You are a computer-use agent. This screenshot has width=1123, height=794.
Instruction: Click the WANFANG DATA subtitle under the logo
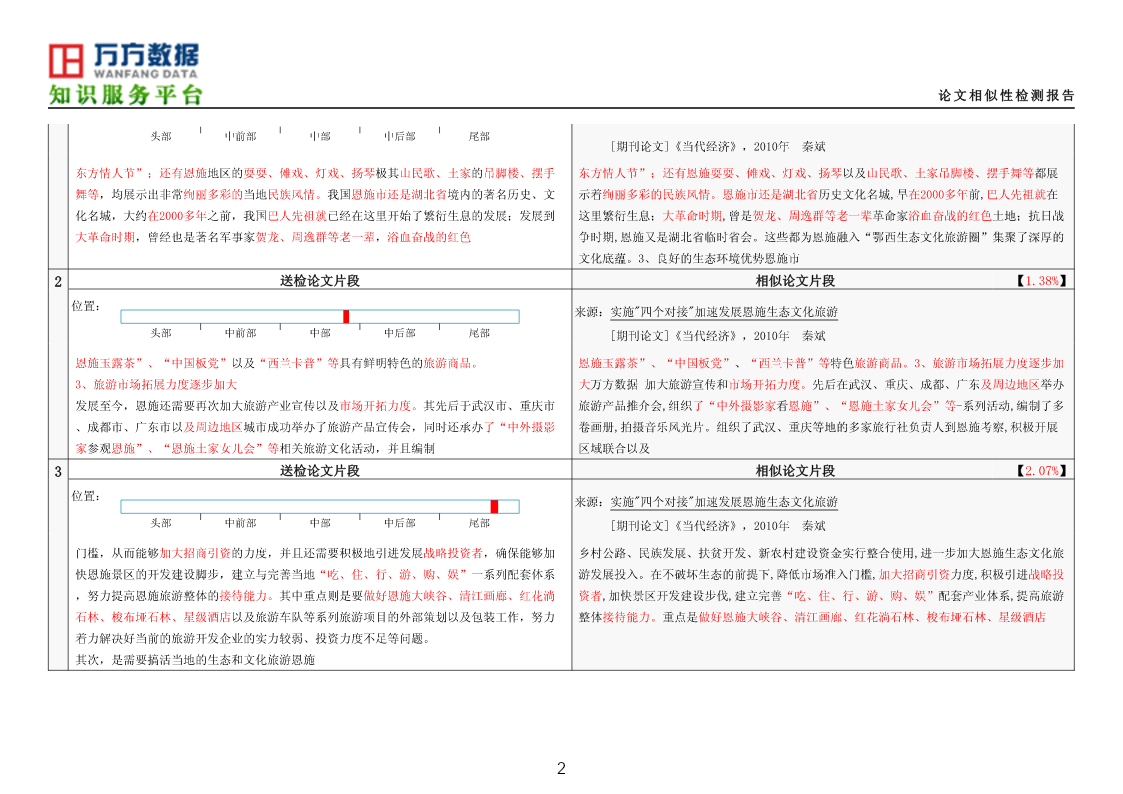(145, 74)
